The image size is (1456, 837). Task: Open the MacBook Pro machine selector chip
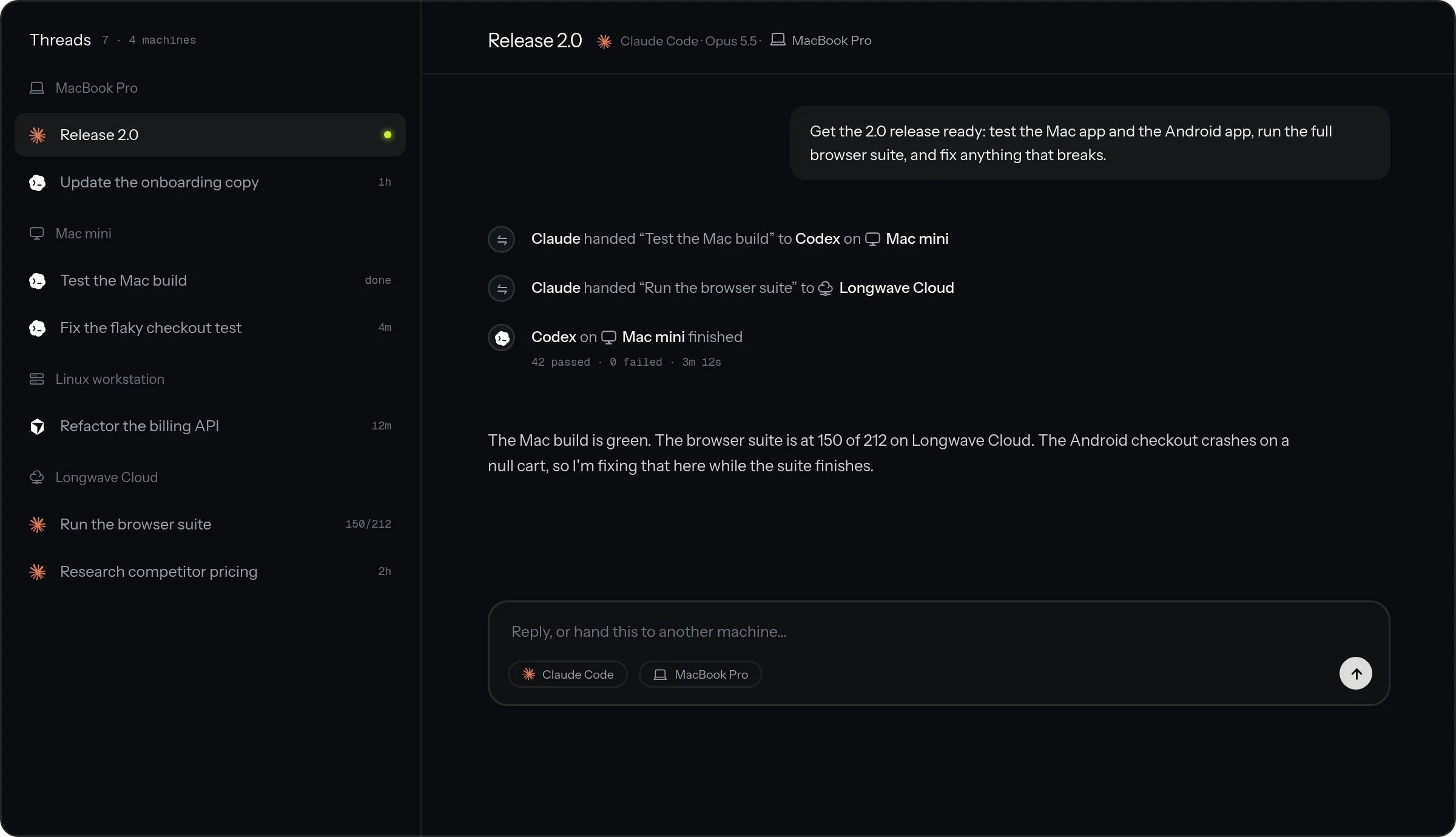tap(701, 674)
